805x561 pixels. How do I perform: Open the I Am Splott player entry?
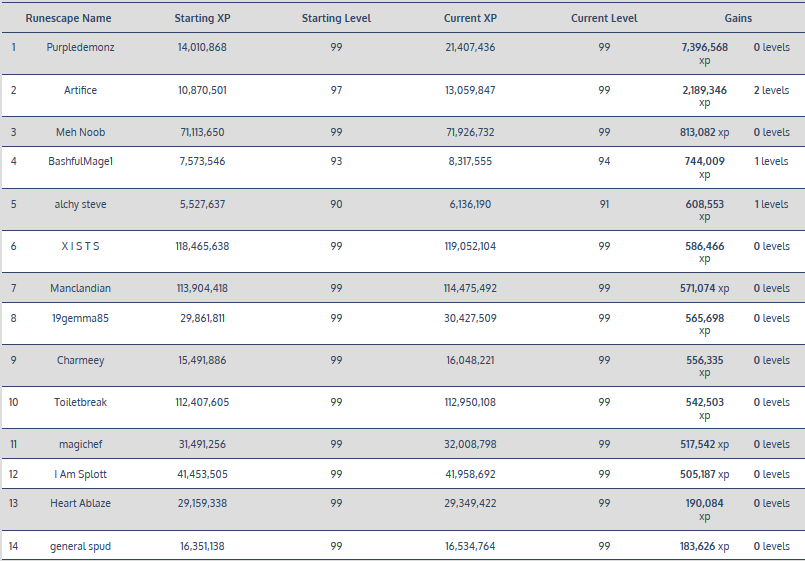pyautogui.click(x=80, y=474)
